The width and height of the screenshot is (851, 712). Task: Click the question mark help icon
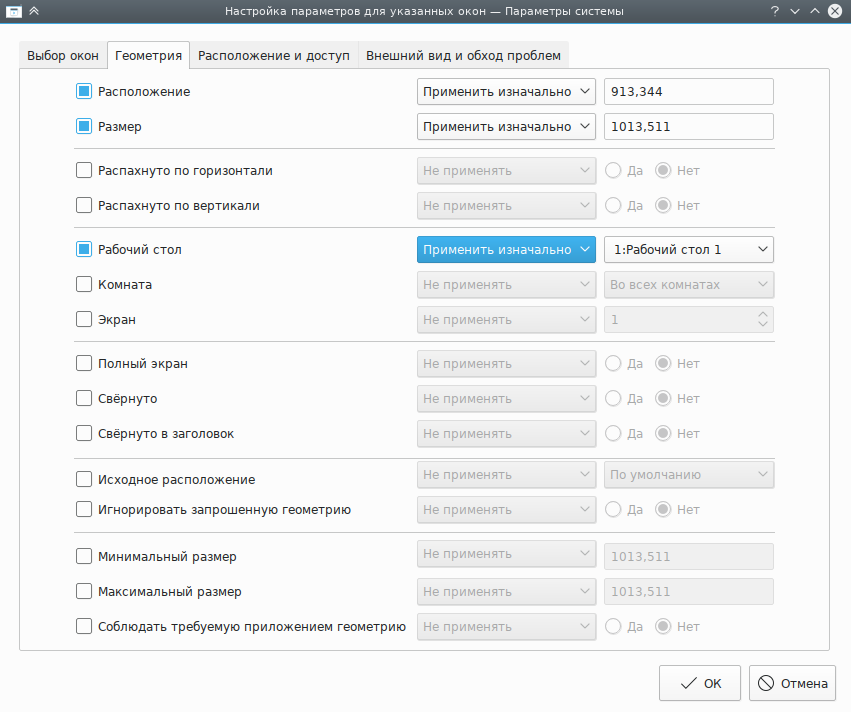pyautogui.click(x=774, y=11)
